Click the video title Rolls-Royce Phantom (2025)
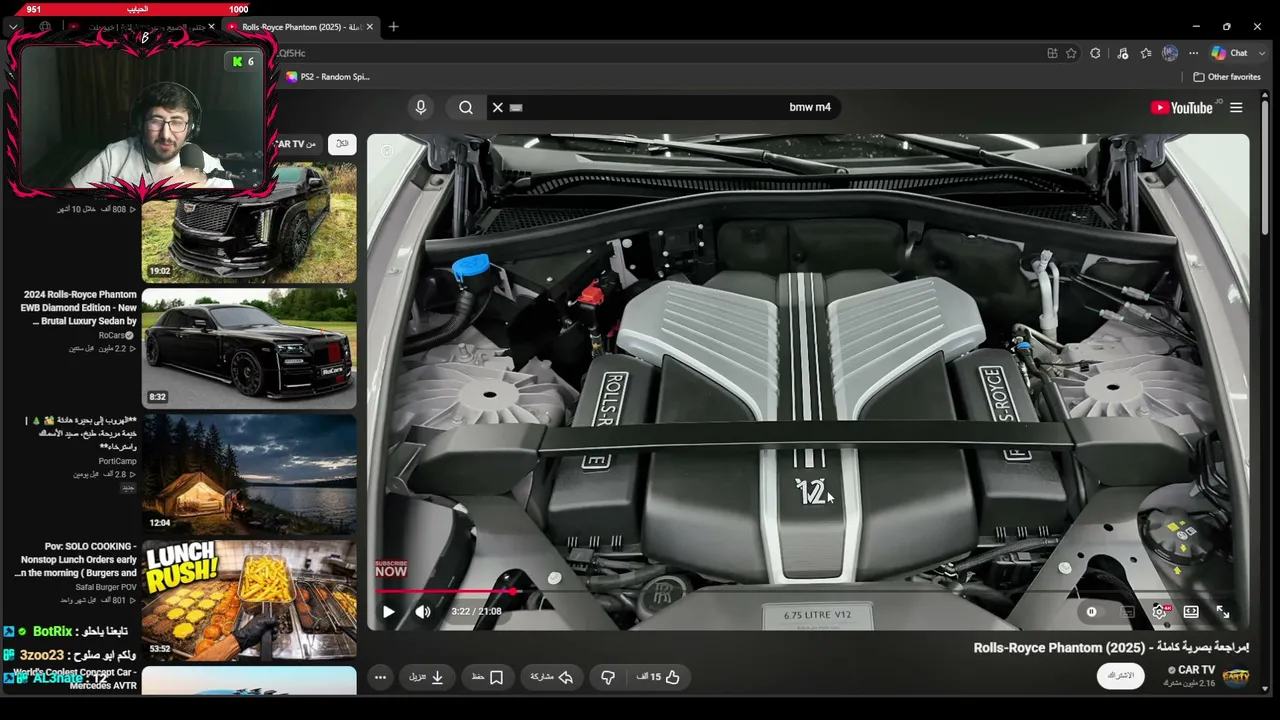 (x=1110, y=648)
